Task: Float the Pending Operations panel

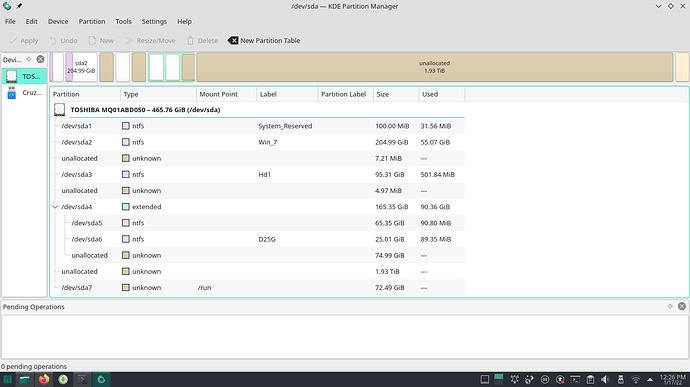Action: pyautogui.click(x=670, y=306)
